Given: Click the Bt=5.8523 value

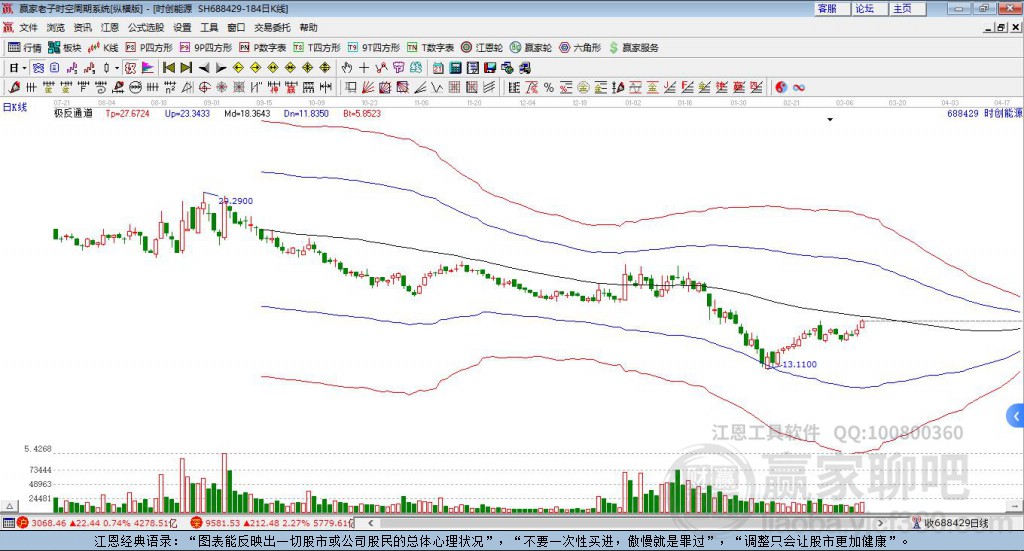Looking at the screenshot, I should [x=362, y=113].
